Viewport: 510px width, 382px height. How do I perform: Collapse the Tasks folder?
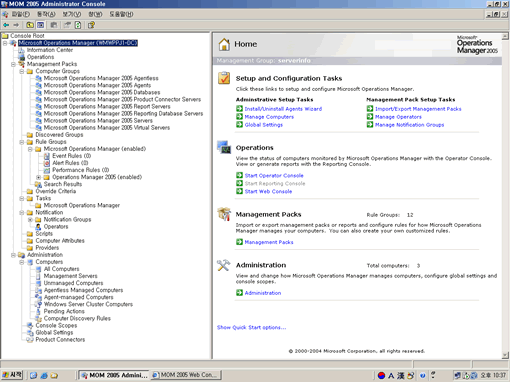pyautogui.click(x=22, y=198)
